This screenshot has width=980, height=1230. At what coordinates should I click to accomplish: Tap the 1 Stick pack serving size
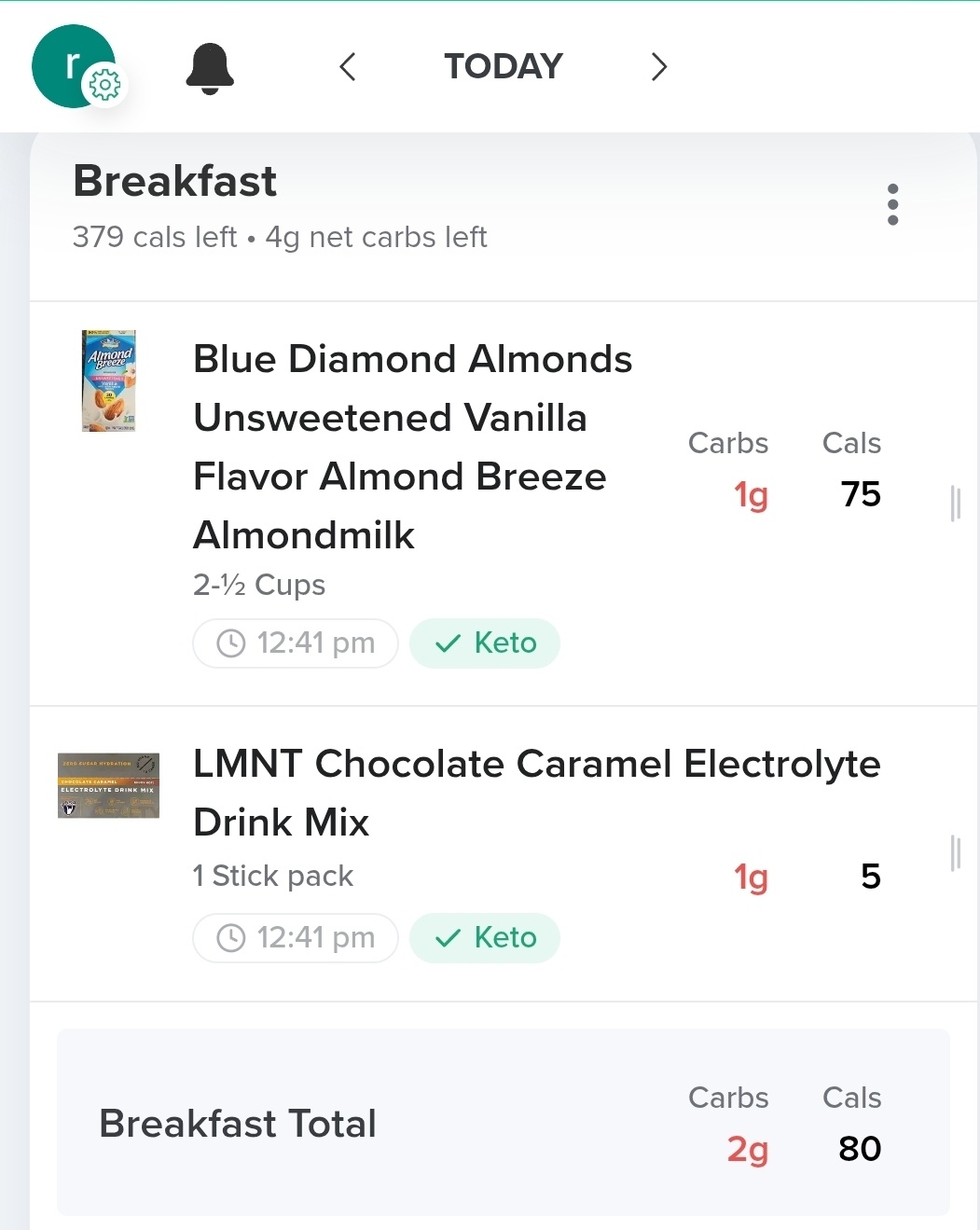[273, 877]
